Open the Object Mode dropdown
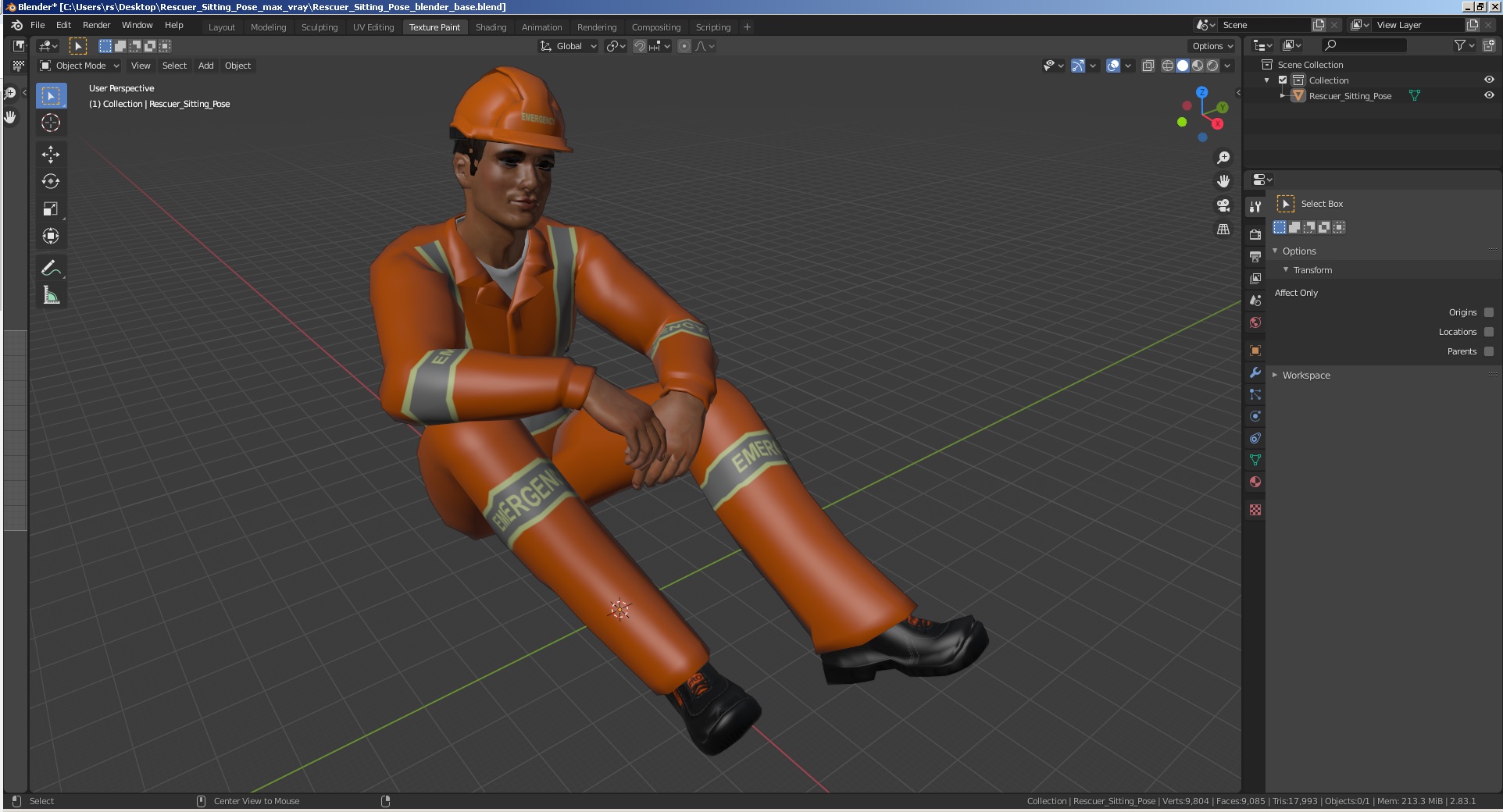The image size is (1503, 812). [x=80, y=66]
